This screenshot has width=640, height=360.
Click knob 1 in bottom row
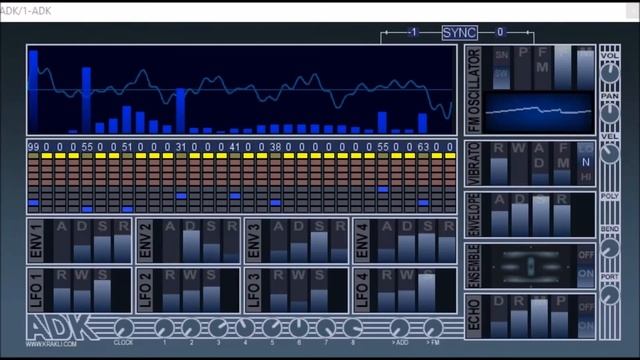(x=164, y=328)
